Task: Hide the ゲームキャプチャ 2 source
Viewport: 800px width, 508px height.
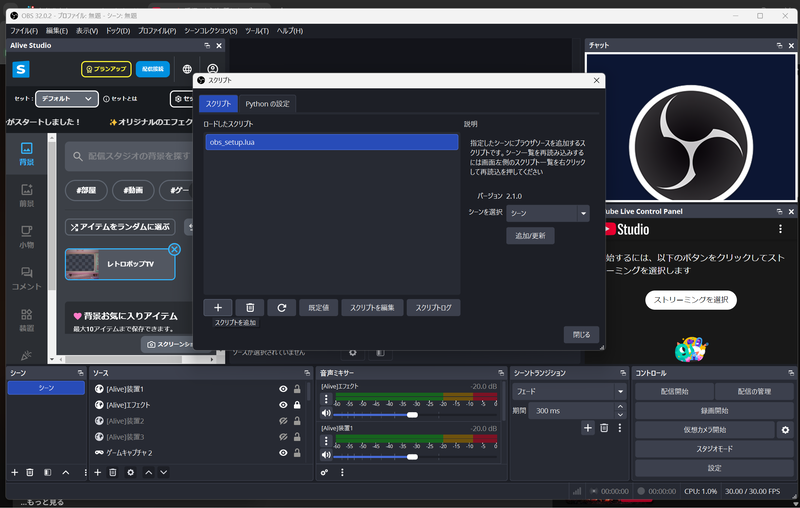Action: pos(283,453)
